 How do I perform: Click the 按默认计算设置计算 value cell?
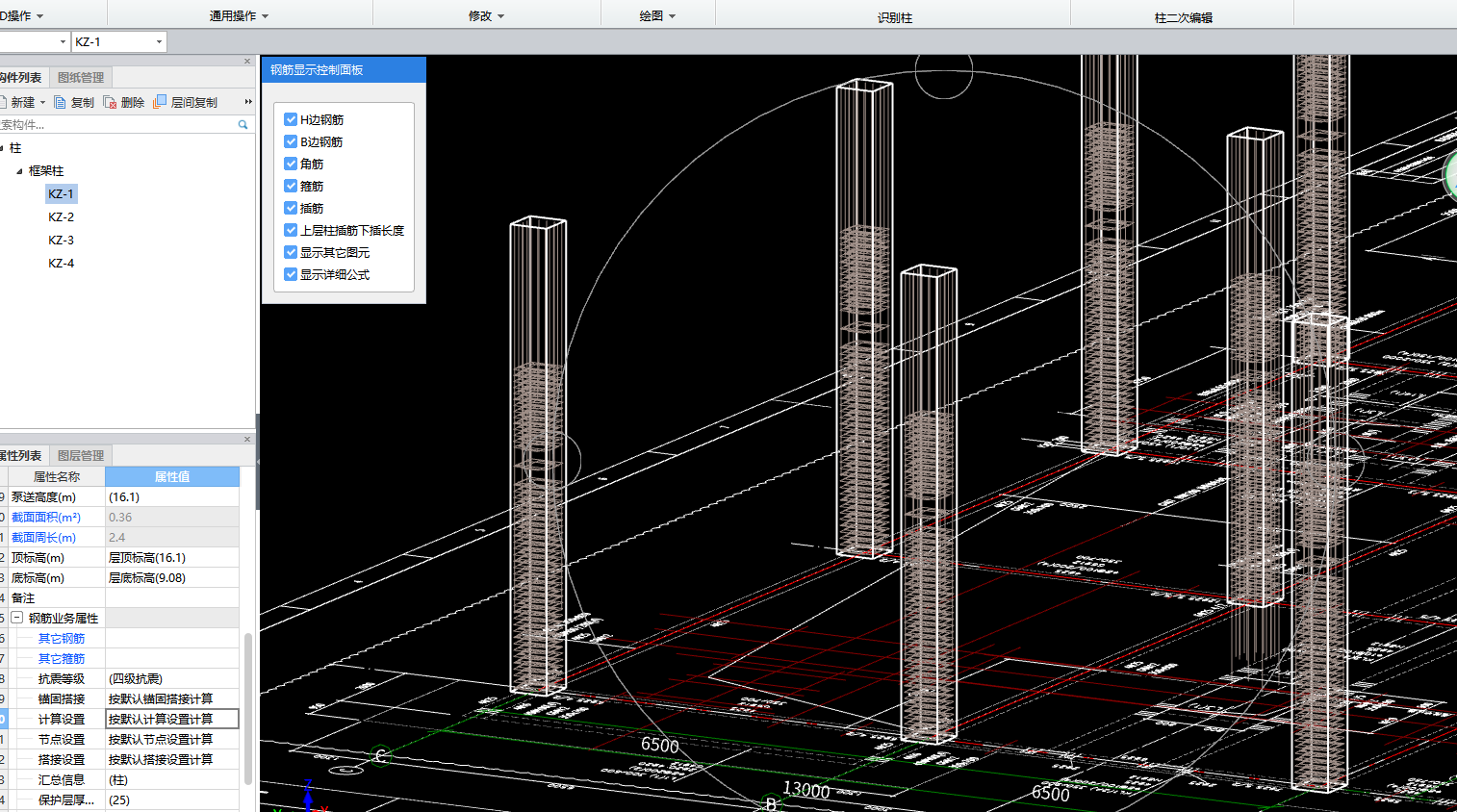[x=172, y=719]
